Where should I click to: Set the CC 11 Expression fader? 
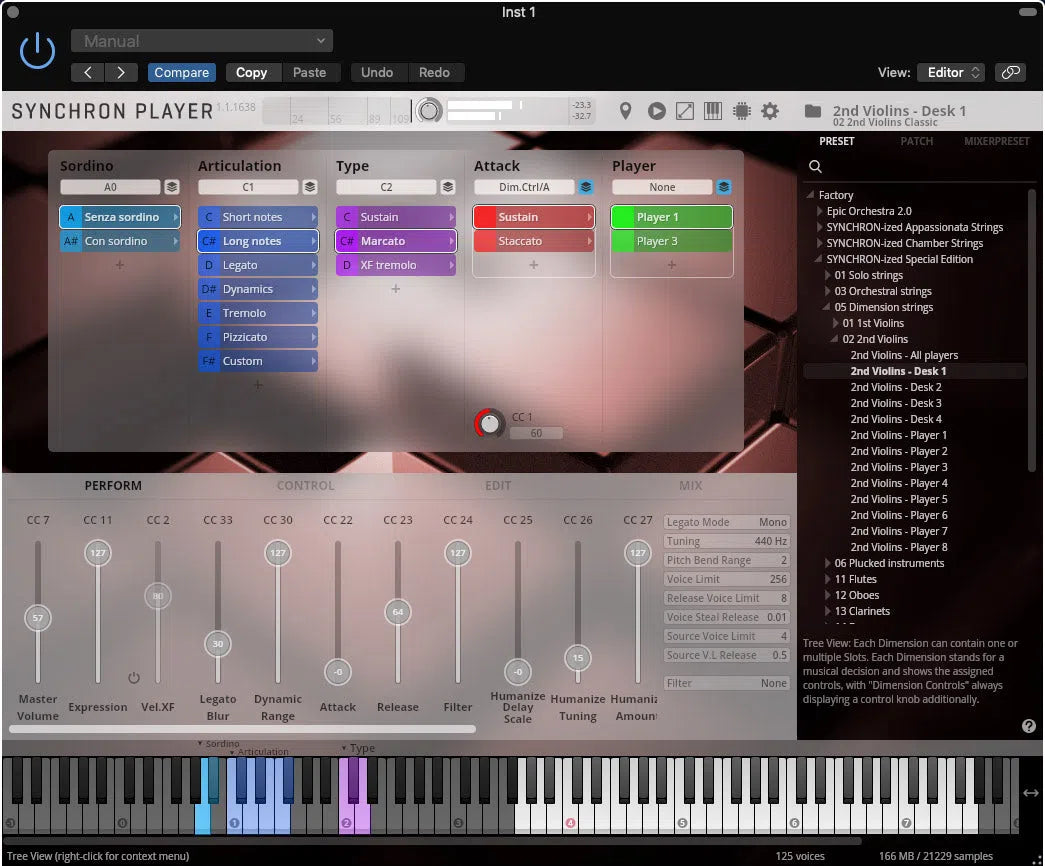[x=97, y=552]
